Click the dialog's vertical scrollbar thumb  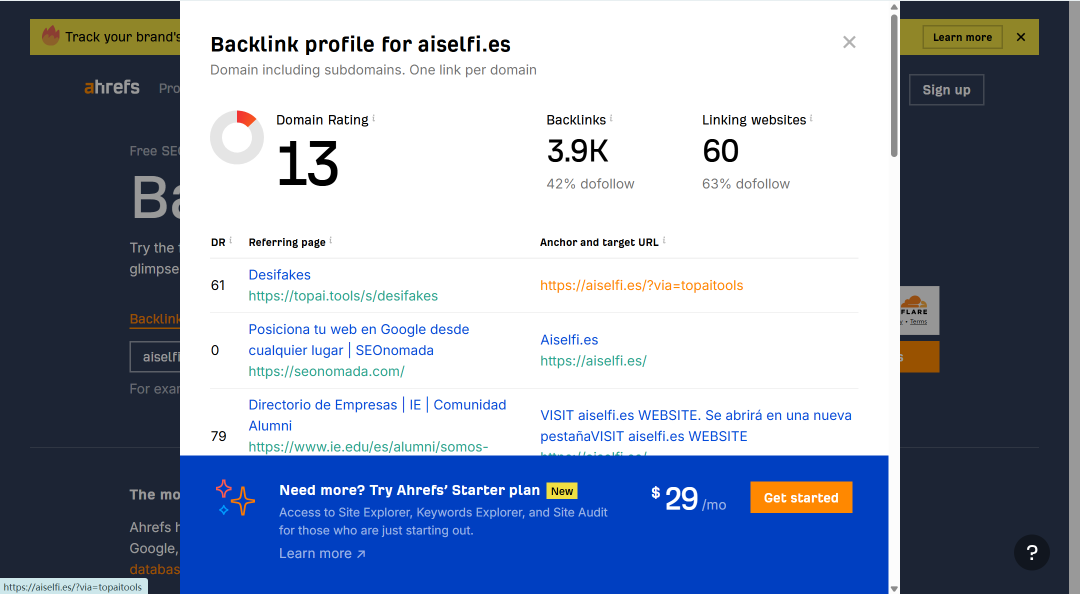(894, 85)
